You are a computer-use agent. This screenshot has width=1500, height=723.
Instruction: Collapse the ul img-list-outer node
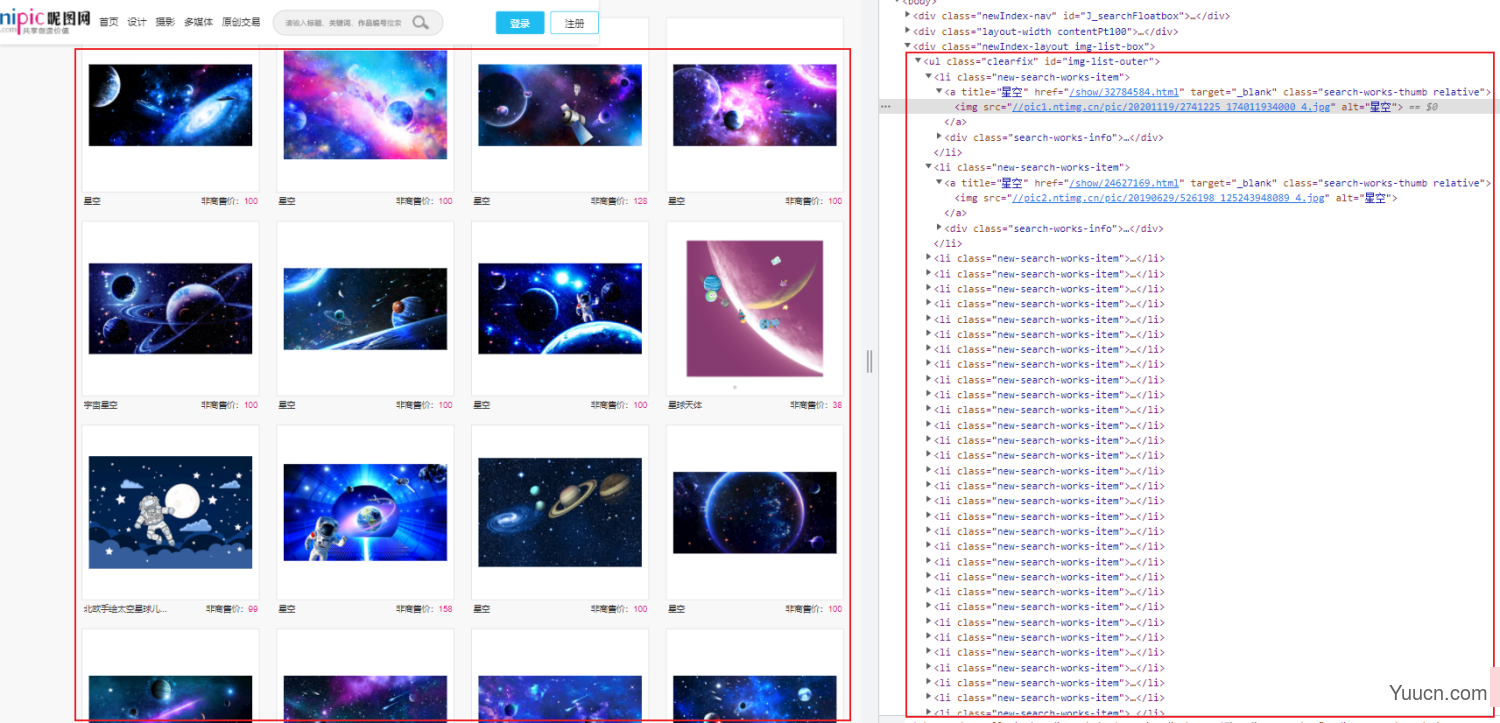pyautogui.click(x=918, y=61)
